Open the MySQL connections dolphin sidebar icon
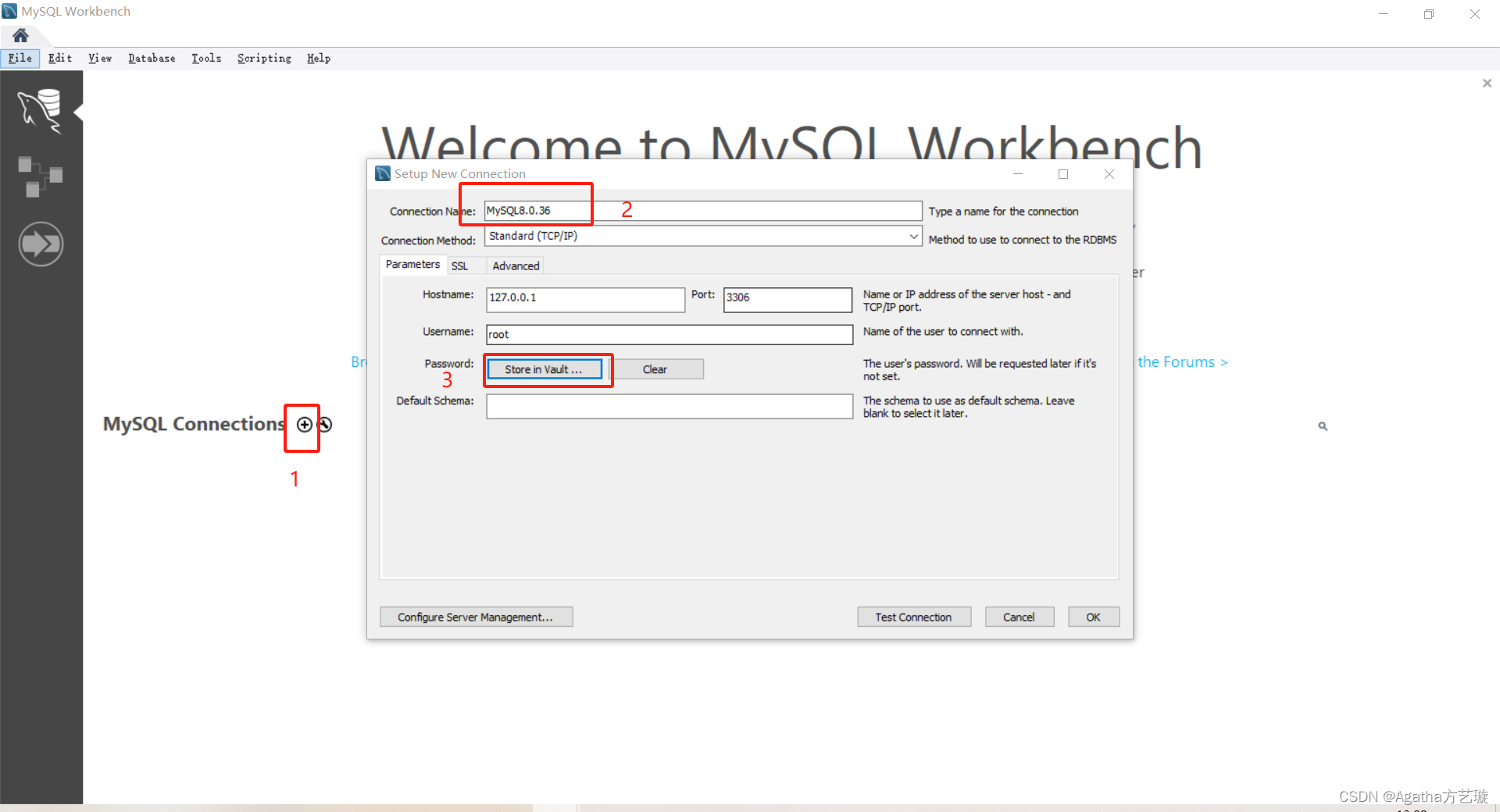The width and height of the screenshot is (1500, 812). tap(40, 111)
